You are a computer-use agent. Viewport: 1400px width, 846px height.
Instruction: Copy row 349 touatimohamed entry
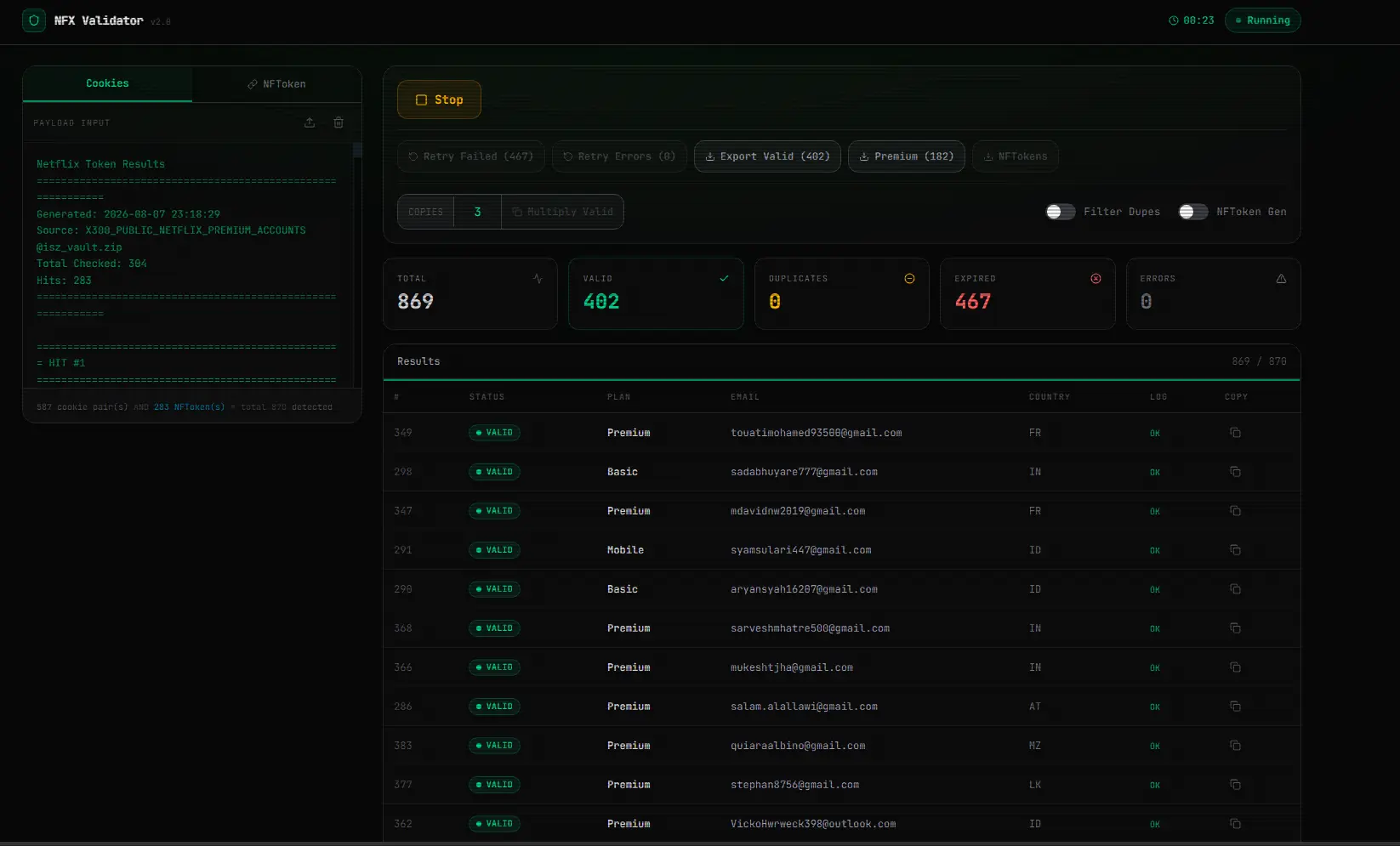pos(1235,433)
